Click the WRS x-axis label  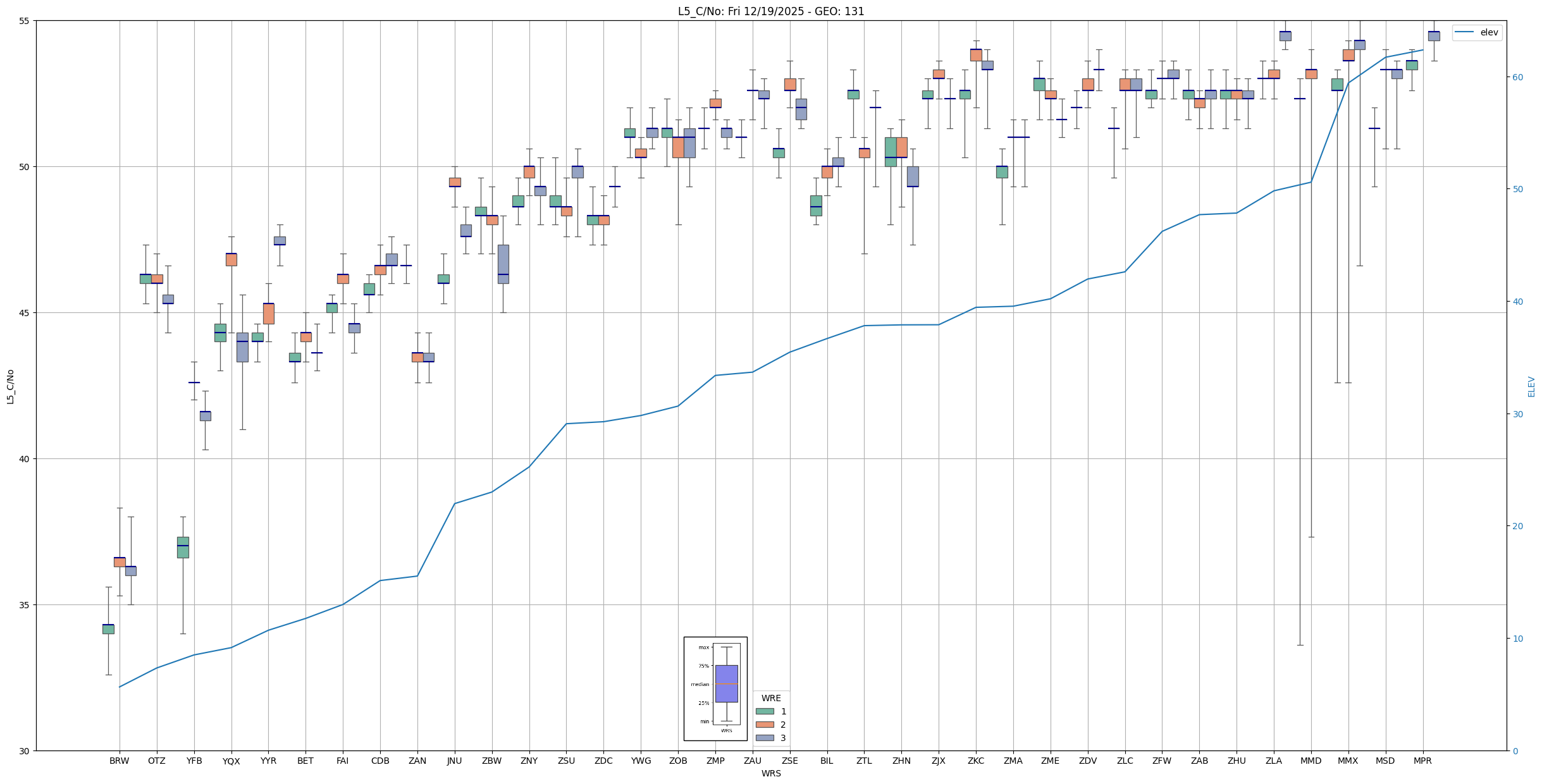click(x=770, y=773)
